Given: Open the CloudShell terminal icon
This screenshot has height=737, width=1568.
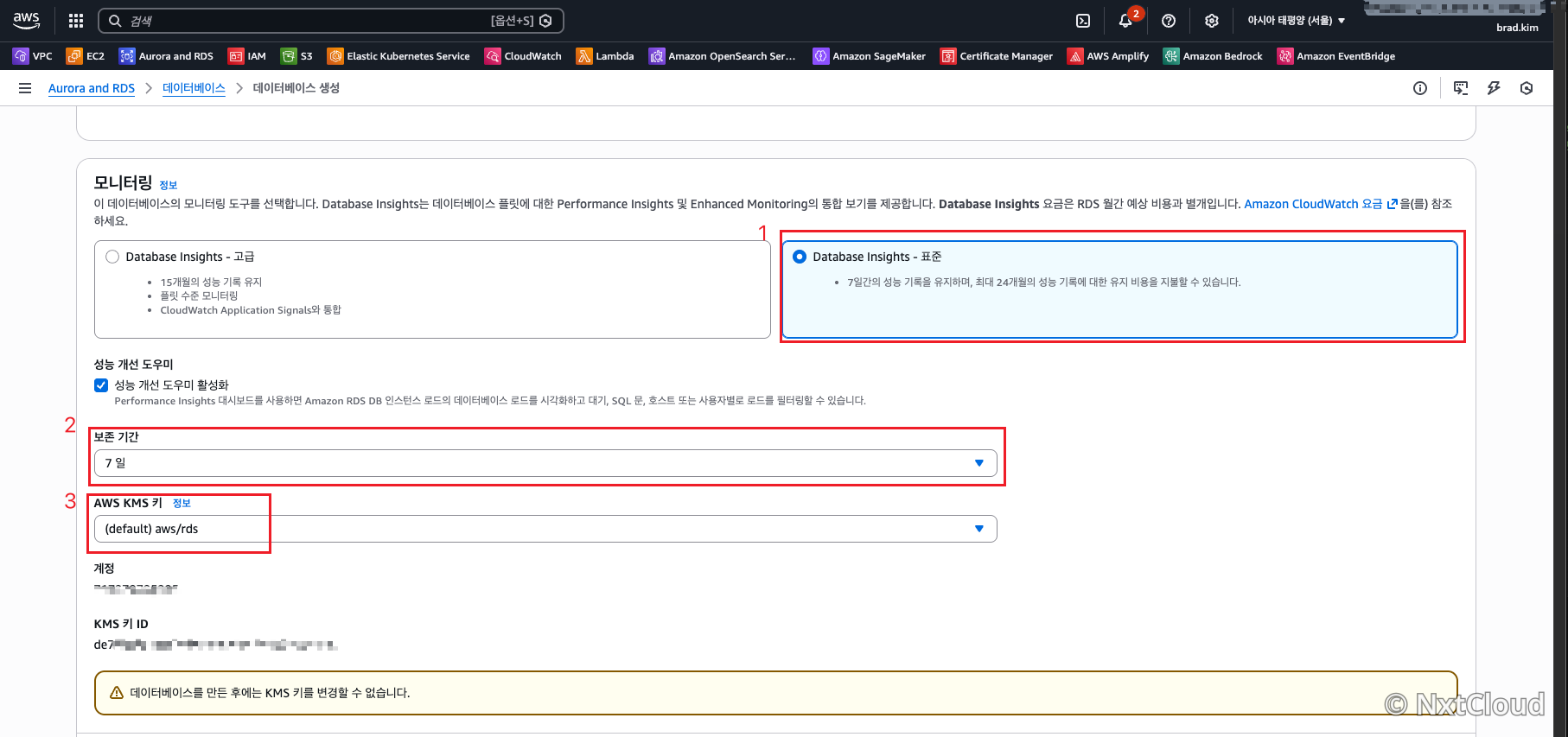Looking at the screenshot, I should click(1083, 21).
